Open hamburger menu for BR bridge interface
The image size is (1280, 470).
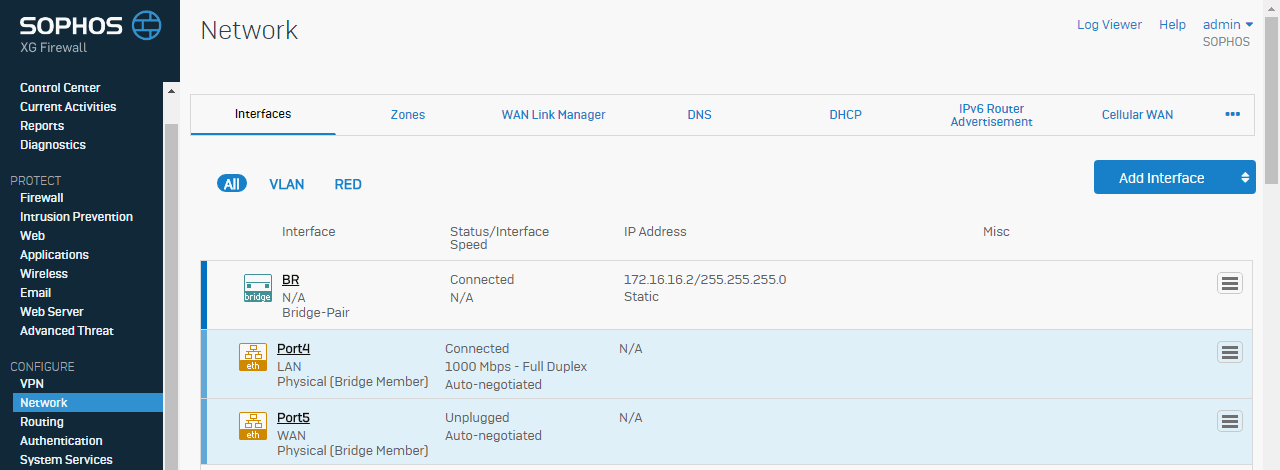(x=1230, y=283)
